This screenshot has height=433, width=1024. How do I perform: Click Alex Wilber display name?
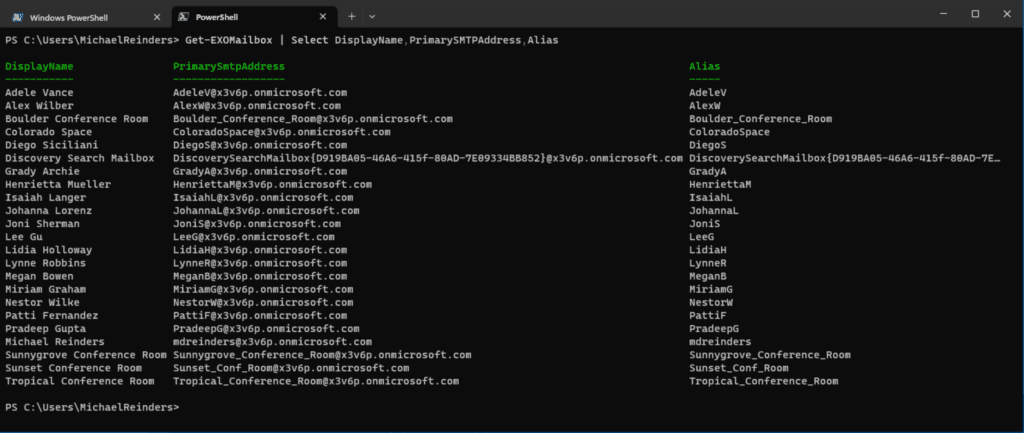[39, 106]
